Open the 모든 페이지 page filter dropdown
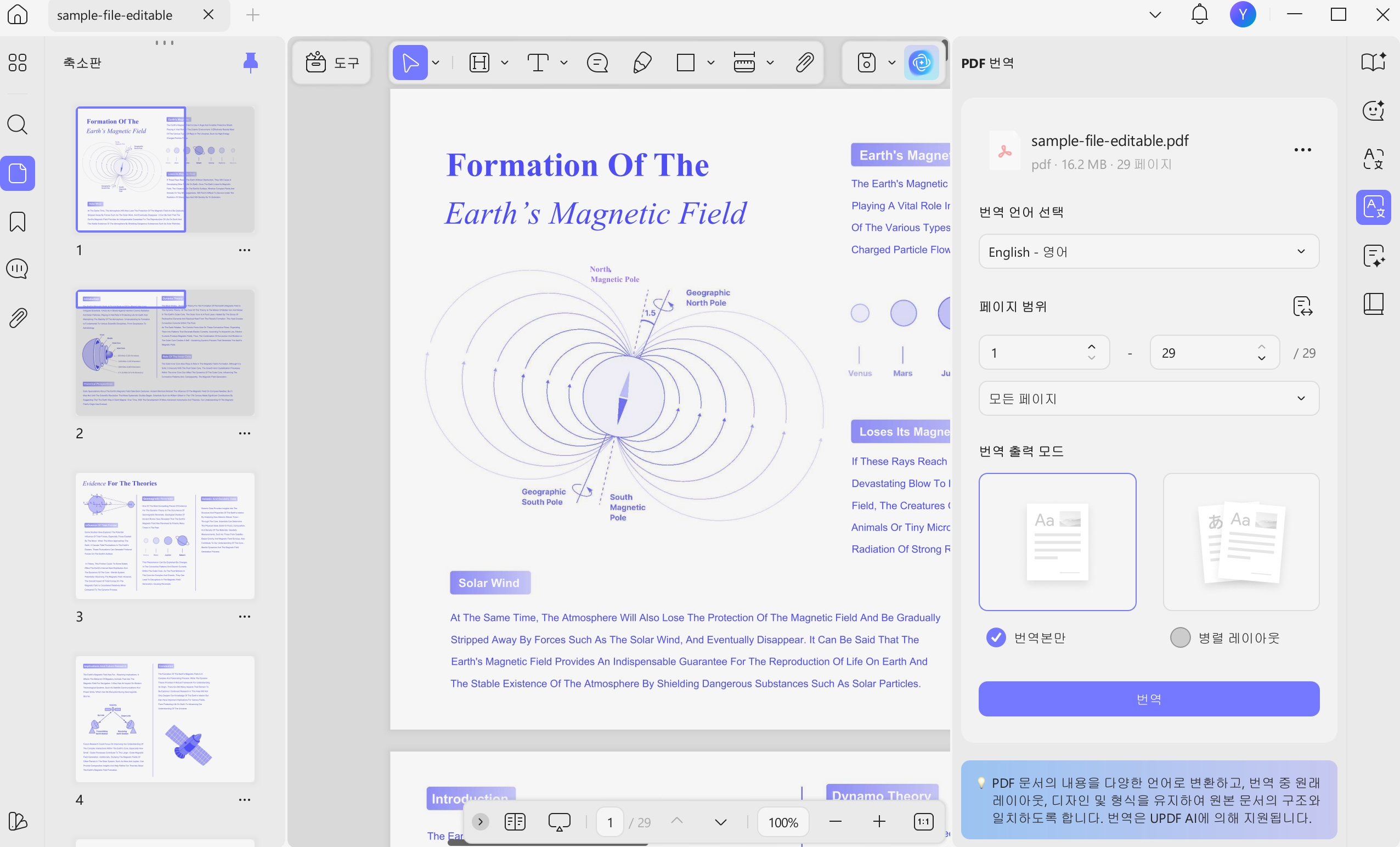This screenshot has width=1400, height=847. (x=1148, y=398)
